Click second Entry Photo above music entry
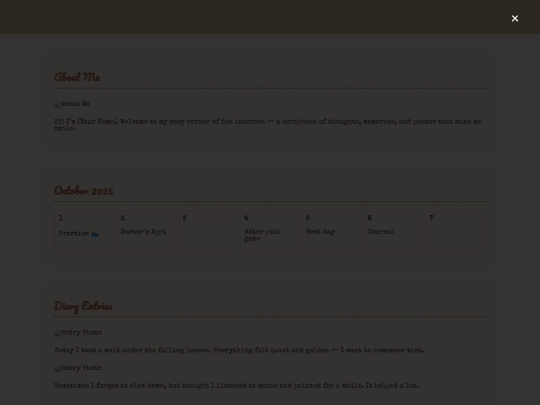 pyautogui.click(x=78, y=368)
